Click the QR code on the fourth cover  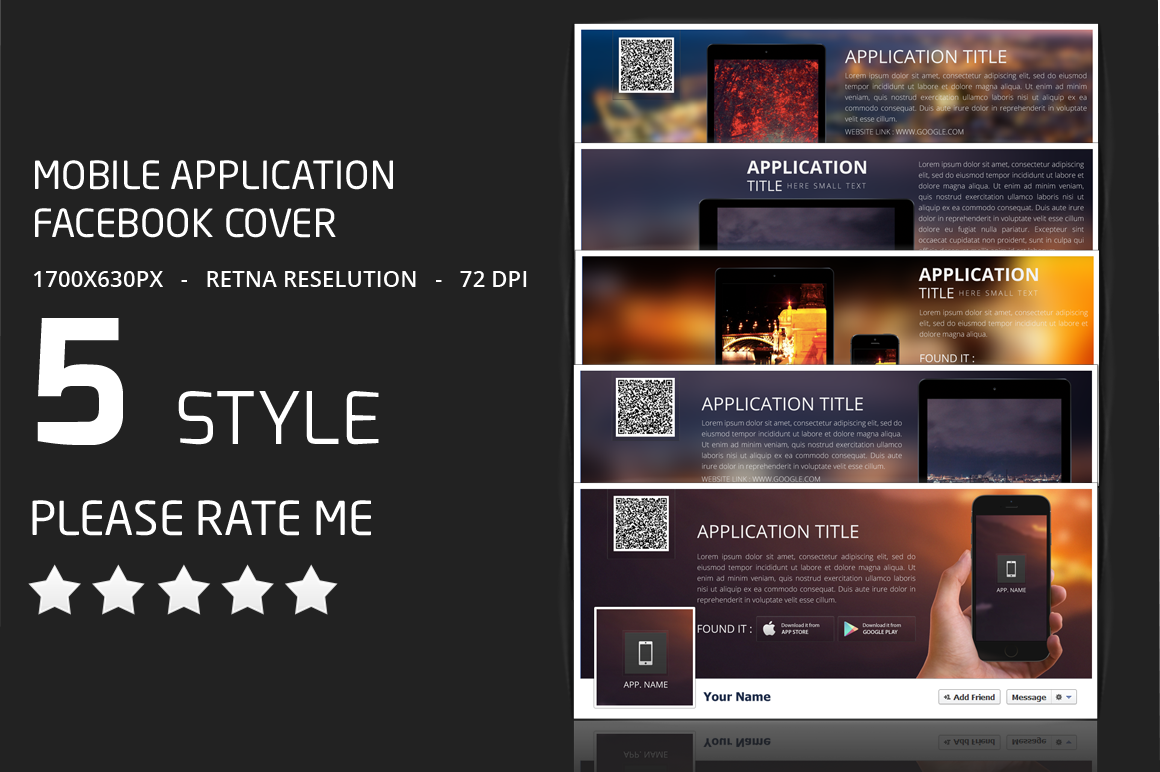(645, 407)
